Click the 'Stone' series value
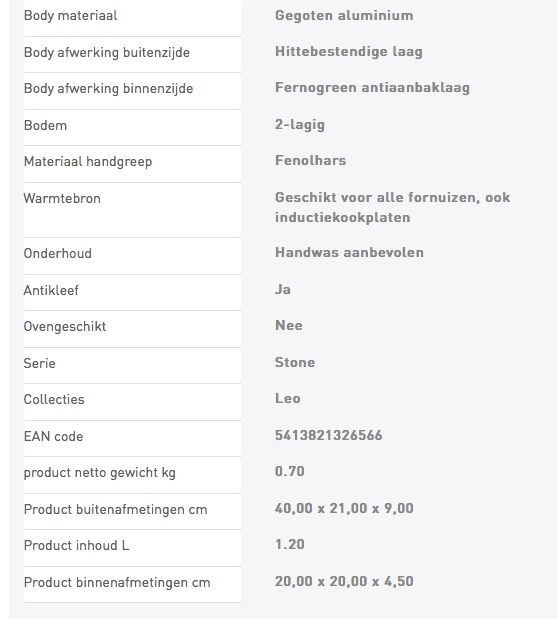This screenshot has width=558, height=619. point(295,362)
